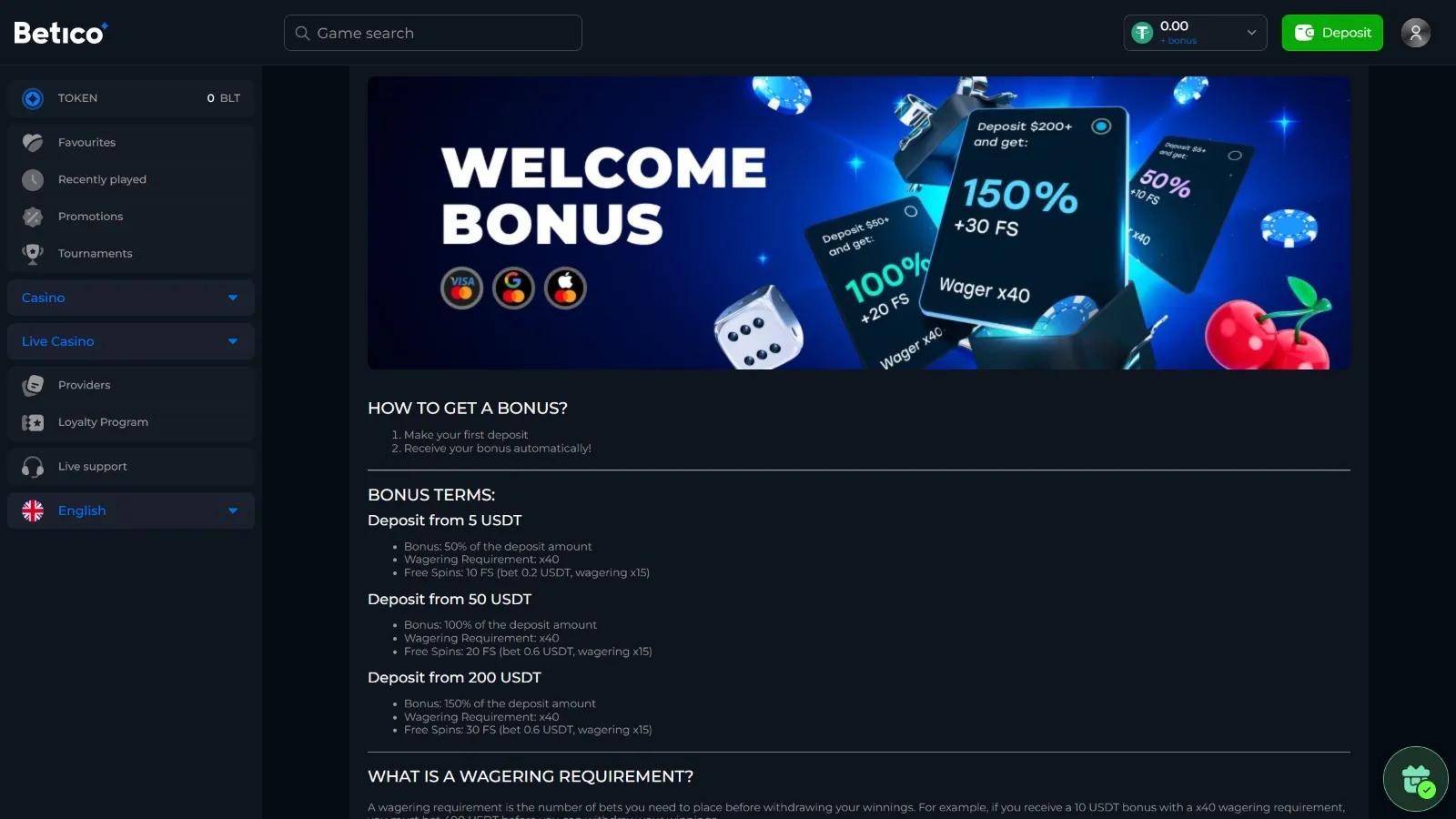Viewport: 1456px width, 819px height.
Task: Click the Betico logo
Action: 61,33
